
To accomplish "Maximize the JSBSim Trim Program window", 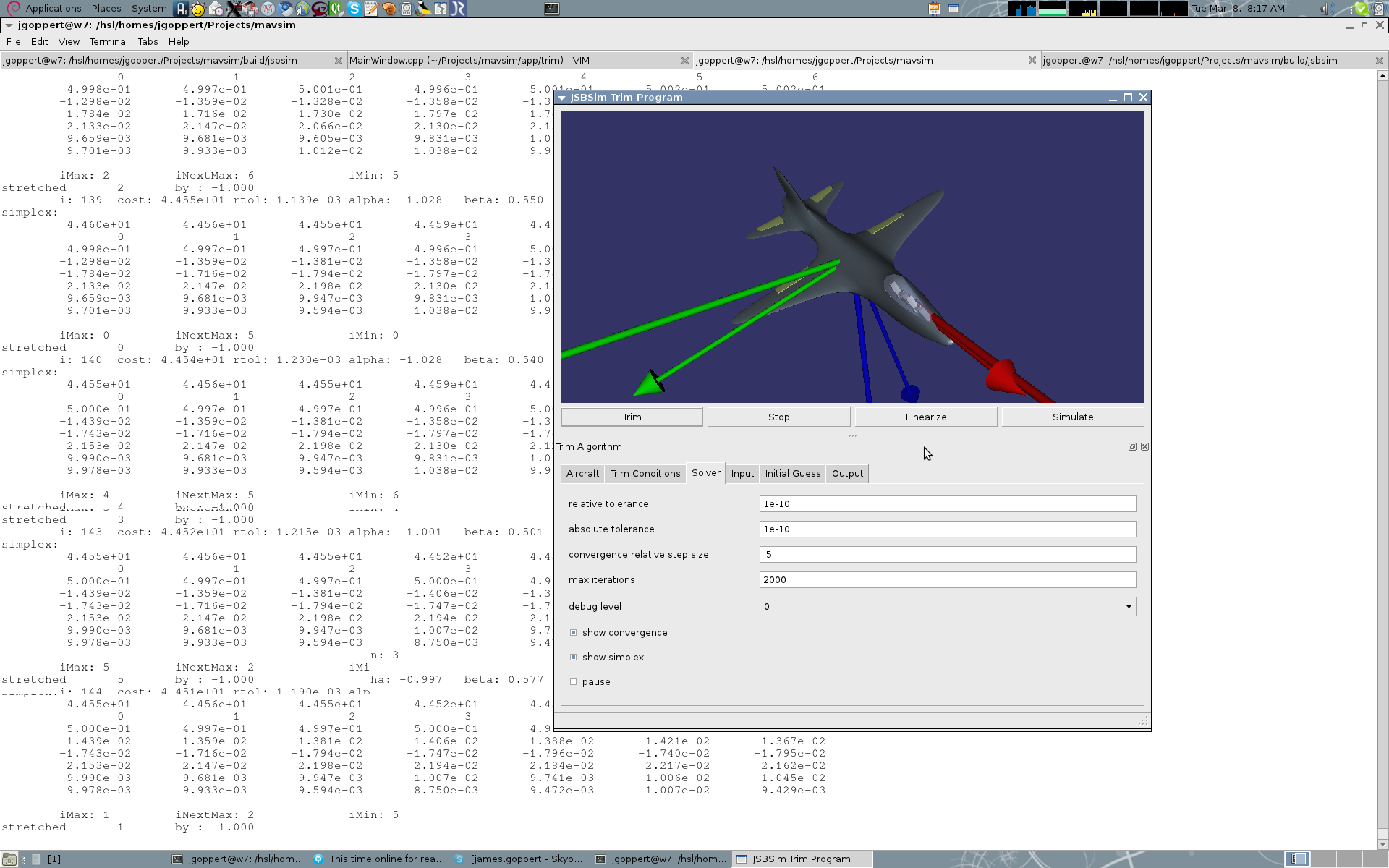I will pos(1128,98).
